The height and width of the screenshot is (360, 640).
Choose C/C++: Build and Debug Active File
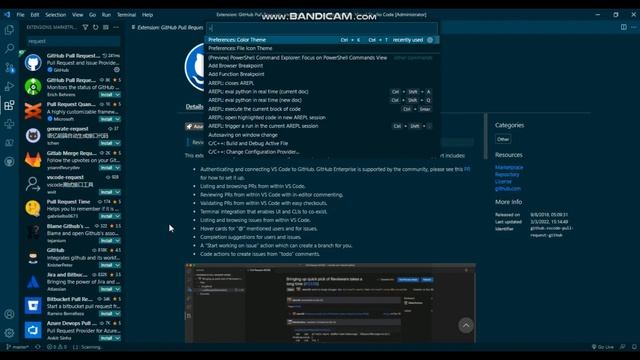click(x=321, y=143)
